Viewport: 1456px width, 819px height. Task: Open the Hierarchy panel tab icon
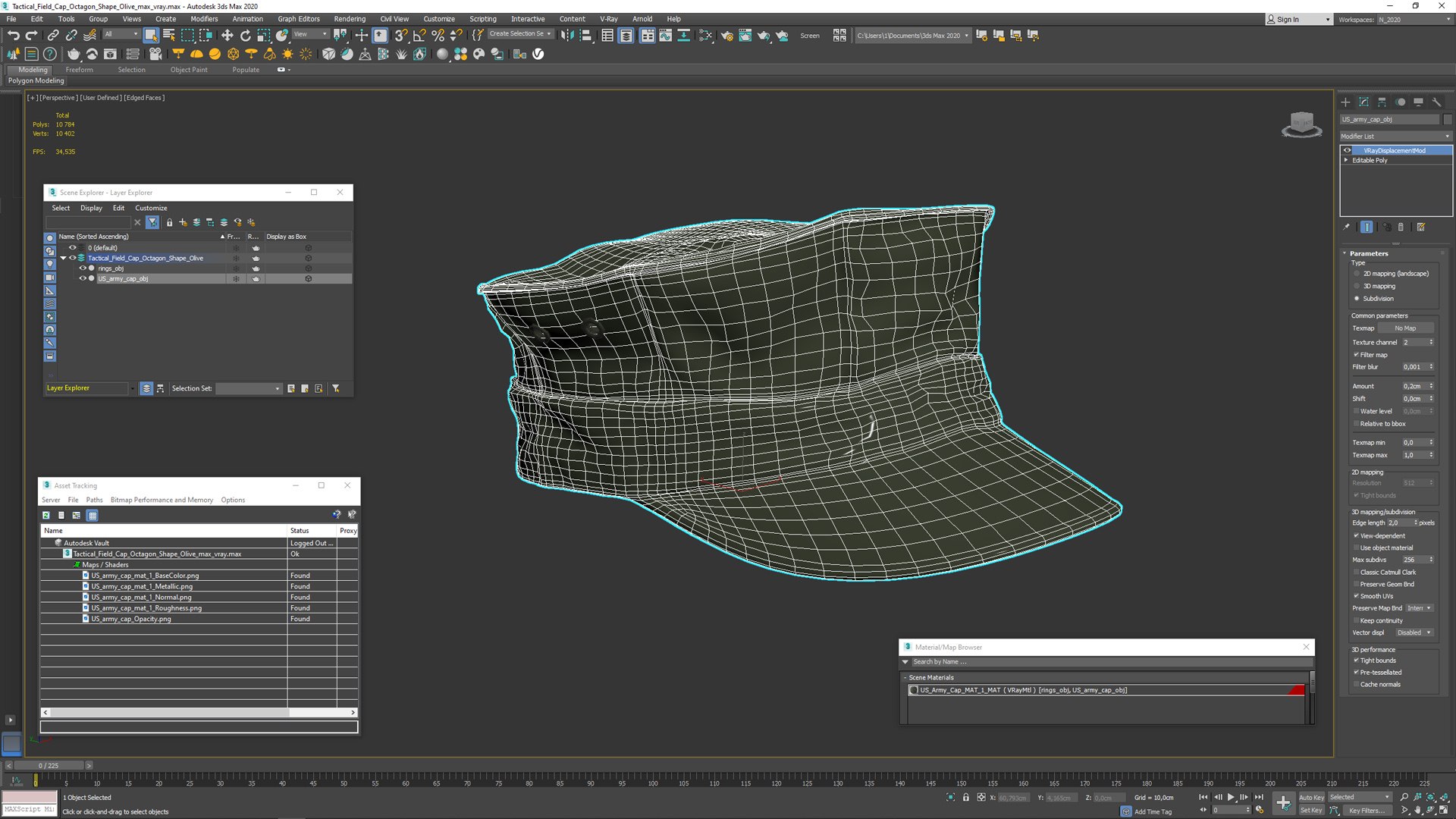[x=1382, y=102]
